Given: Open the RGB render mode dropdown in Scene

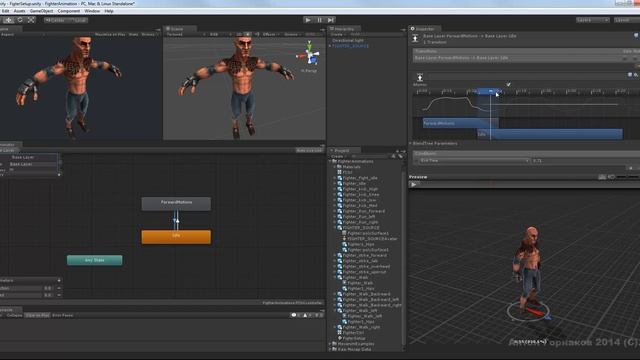Looking at the screenshot, I should [220, 35].
